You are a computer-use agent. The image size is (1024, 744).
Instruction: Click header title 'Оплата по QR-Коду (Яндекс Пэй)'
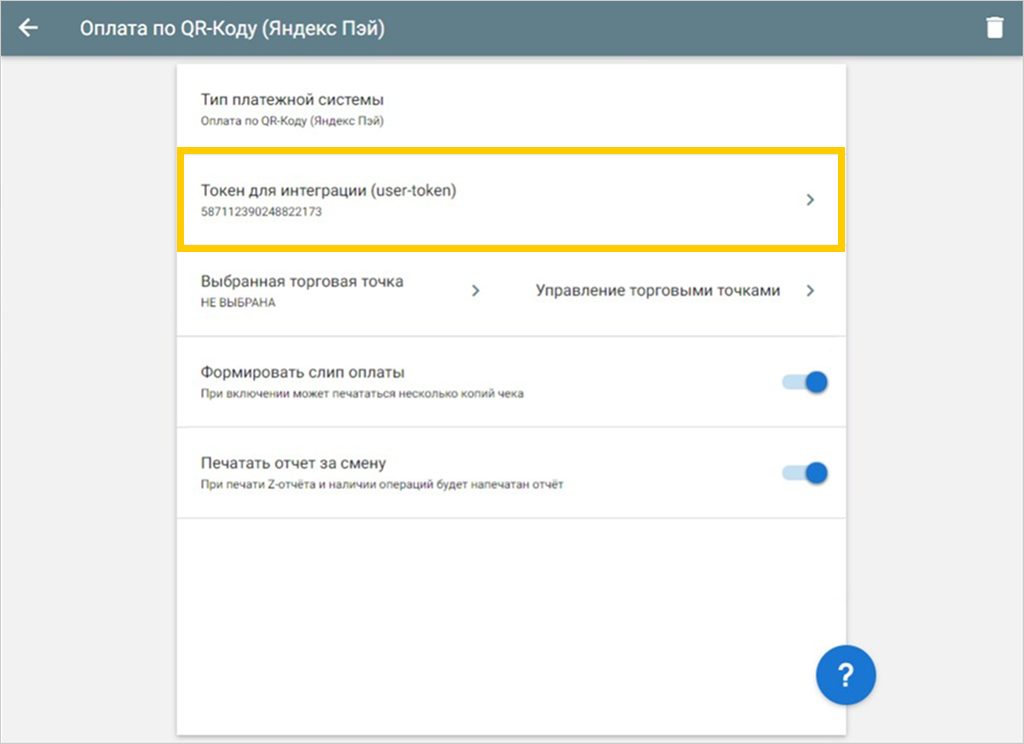coord(232,28)
